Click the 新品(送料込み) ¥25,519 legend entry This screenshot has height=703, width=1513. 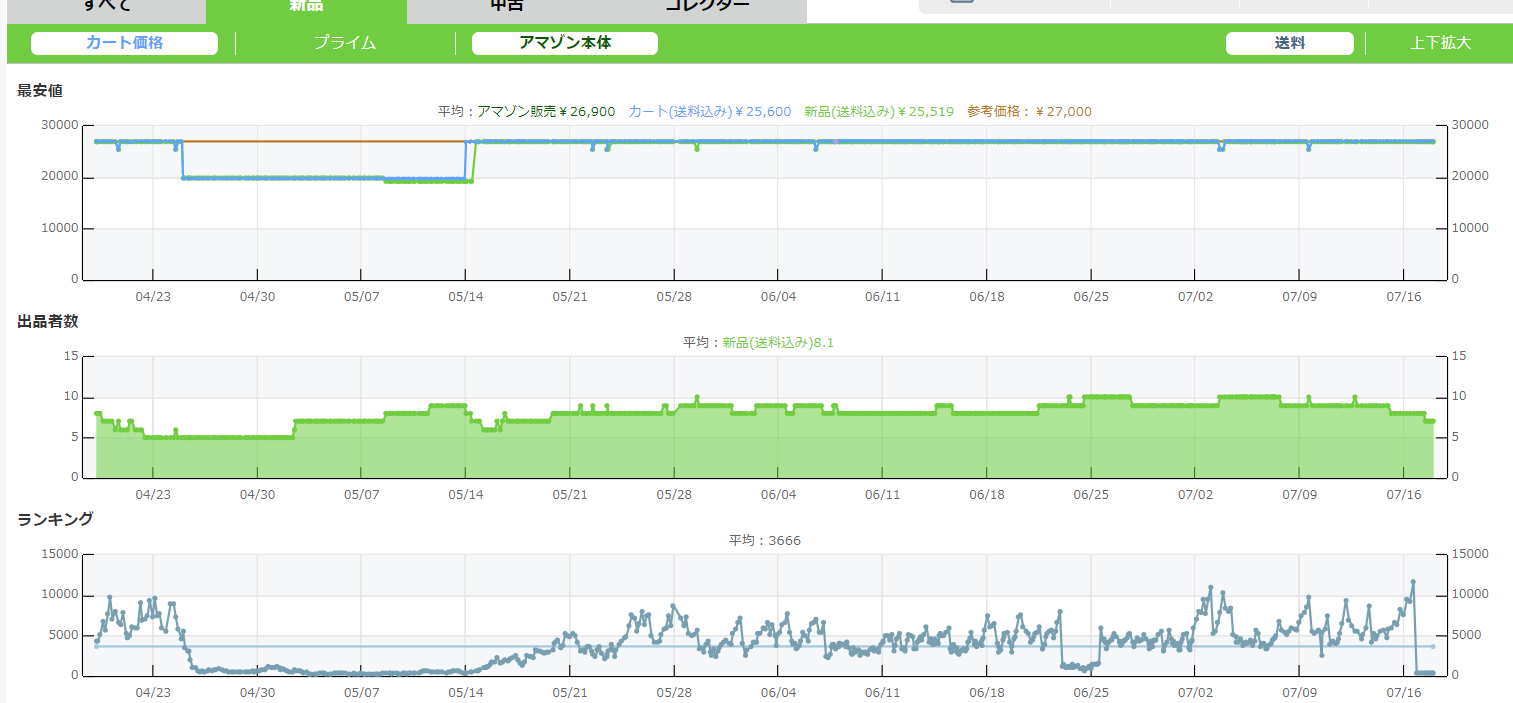pyautogui.click(x=878, y=112)
